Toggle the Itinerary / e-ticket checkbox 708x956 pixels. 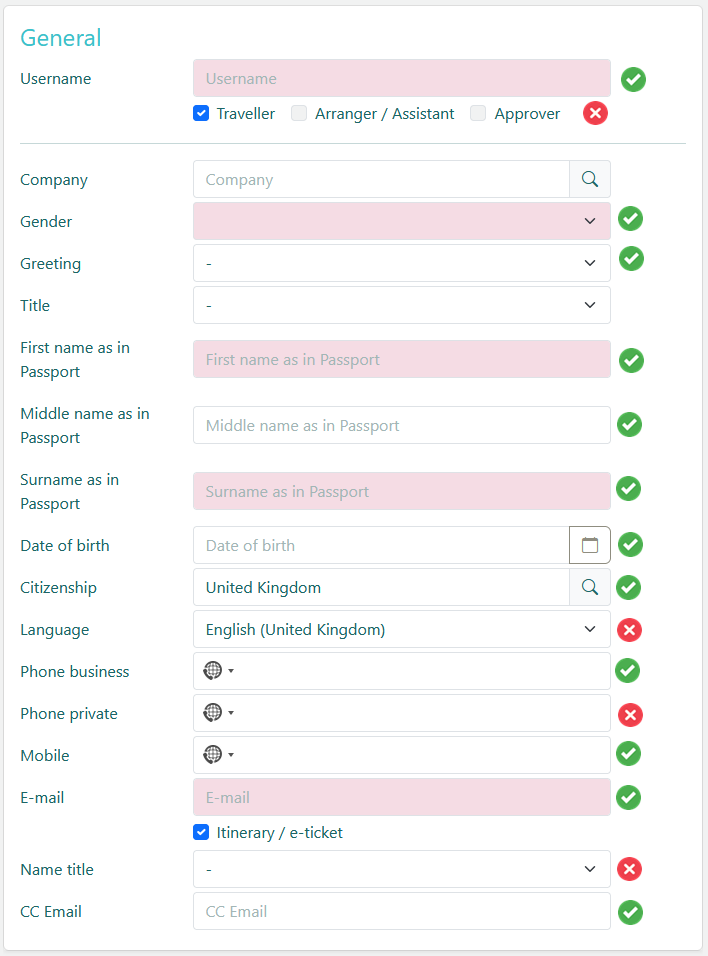pos(201,832)
